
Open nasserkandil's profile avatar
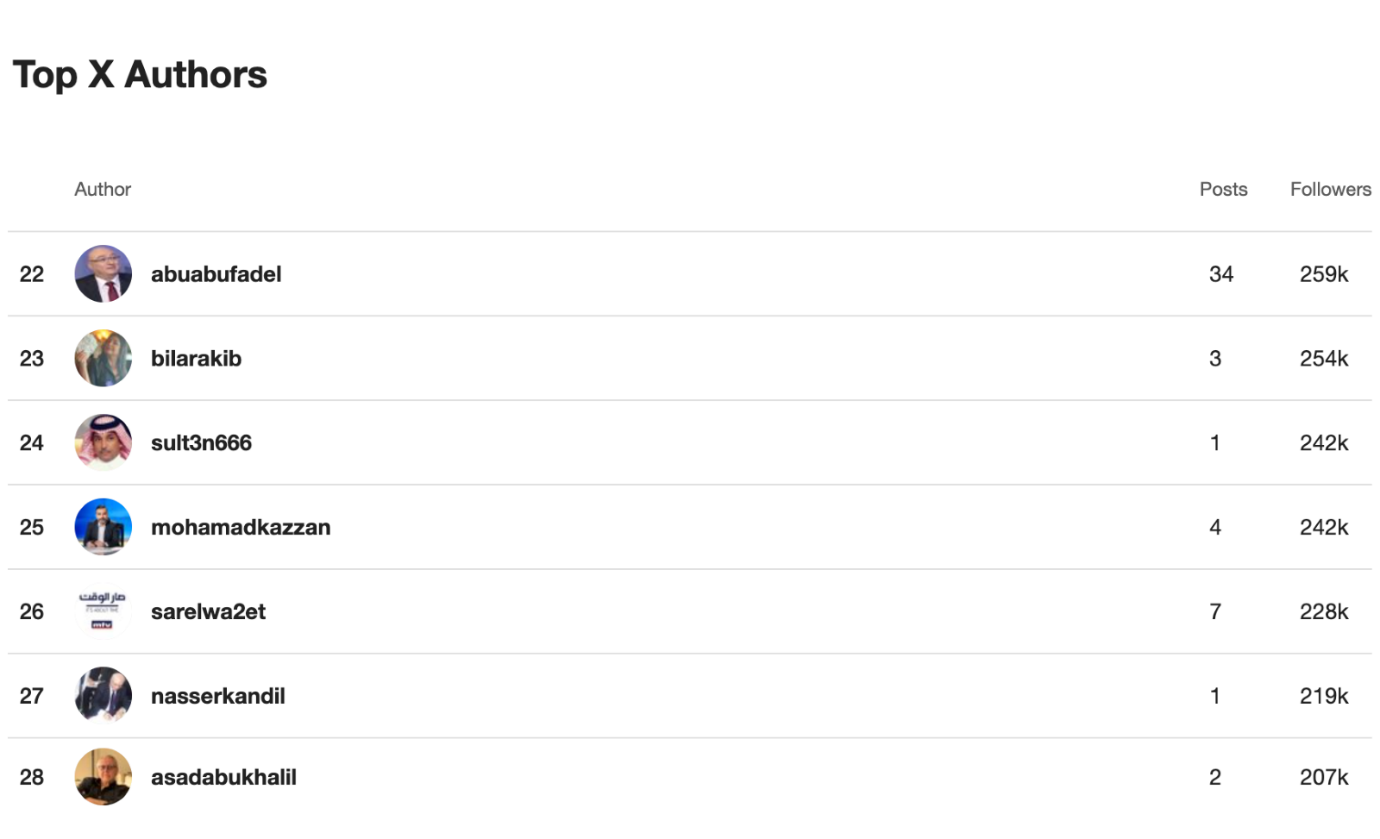103,696
